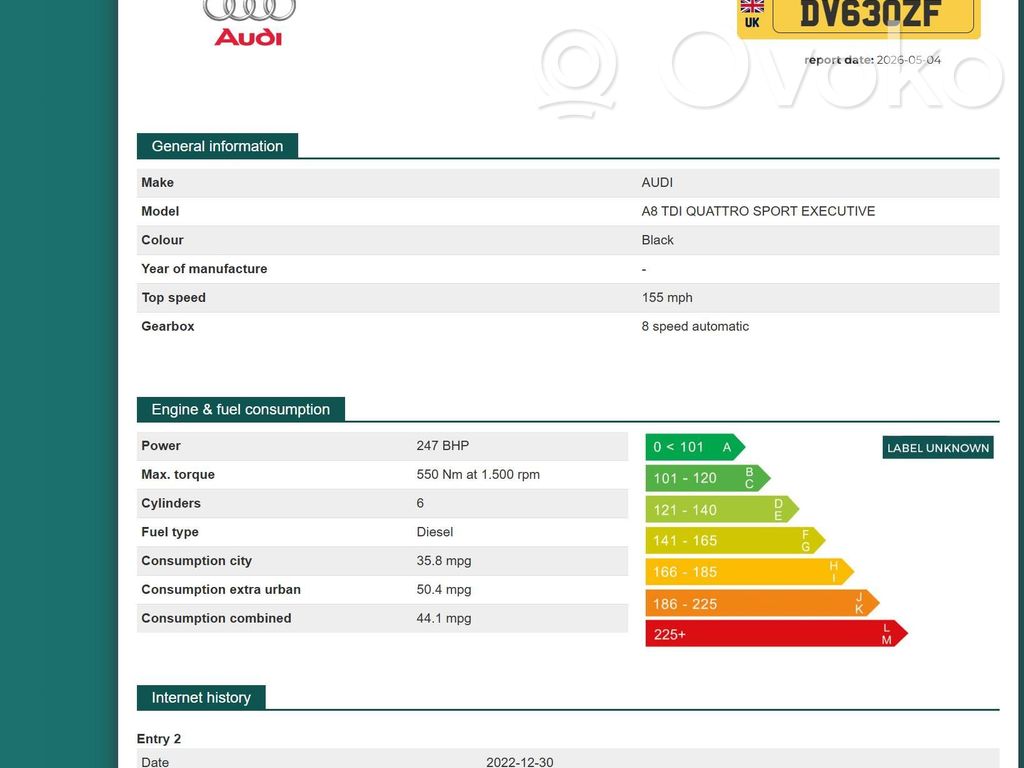
Task: Click the 44.1 mpg combined value
Action: point(444,618)
